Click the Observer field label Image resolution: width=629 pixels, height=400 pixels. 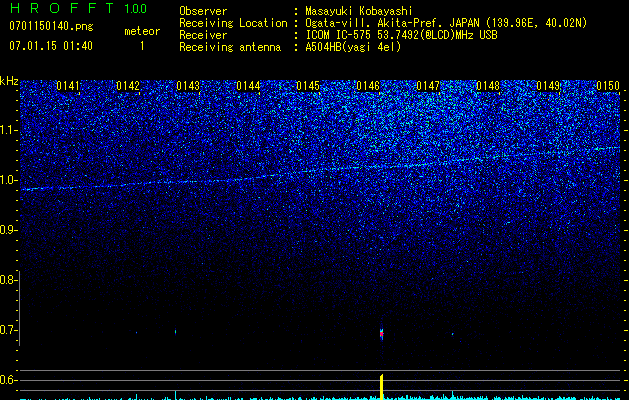click(203, 11)
